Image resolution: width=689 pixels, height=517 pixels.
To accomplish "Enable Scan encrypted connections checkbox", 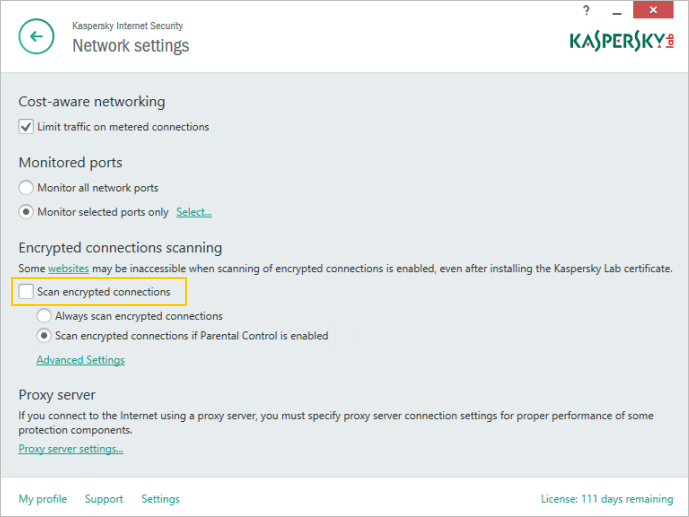I will pos(26,292).
